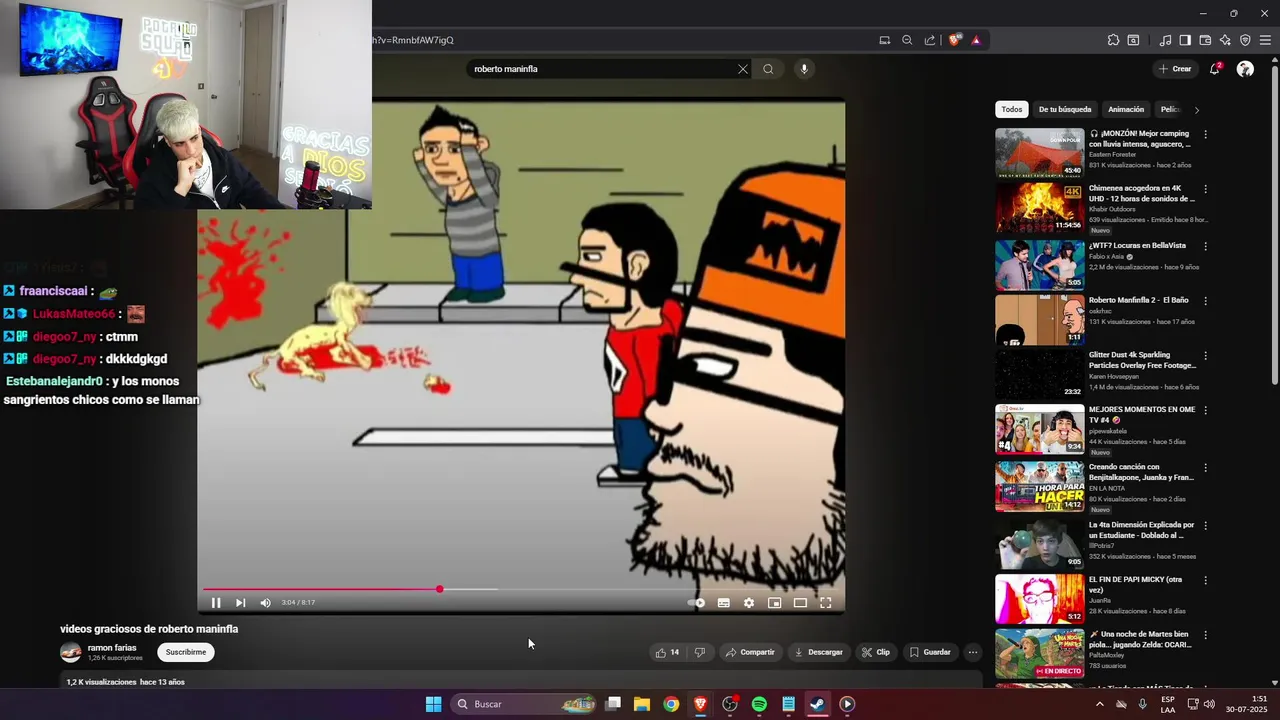This screenshot has height=720, width=1280.
Task: Click the zoom magnifier in address bar
Action: tap(907, 40)
